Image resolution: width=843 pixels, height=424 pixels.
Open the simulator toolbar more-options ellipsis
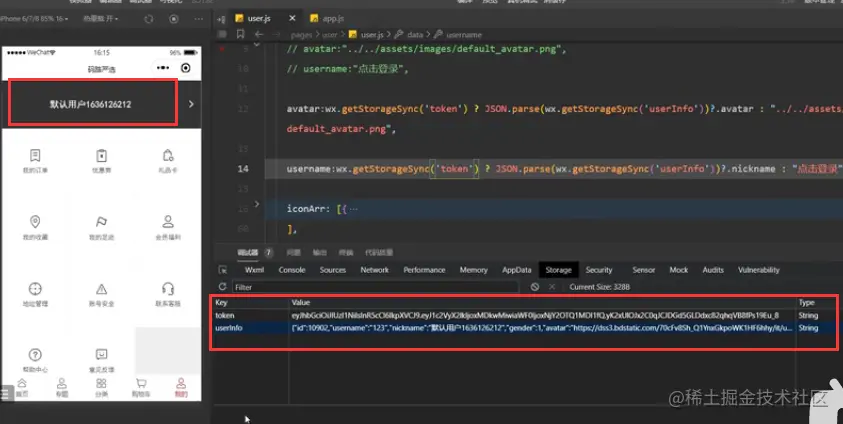198,19
